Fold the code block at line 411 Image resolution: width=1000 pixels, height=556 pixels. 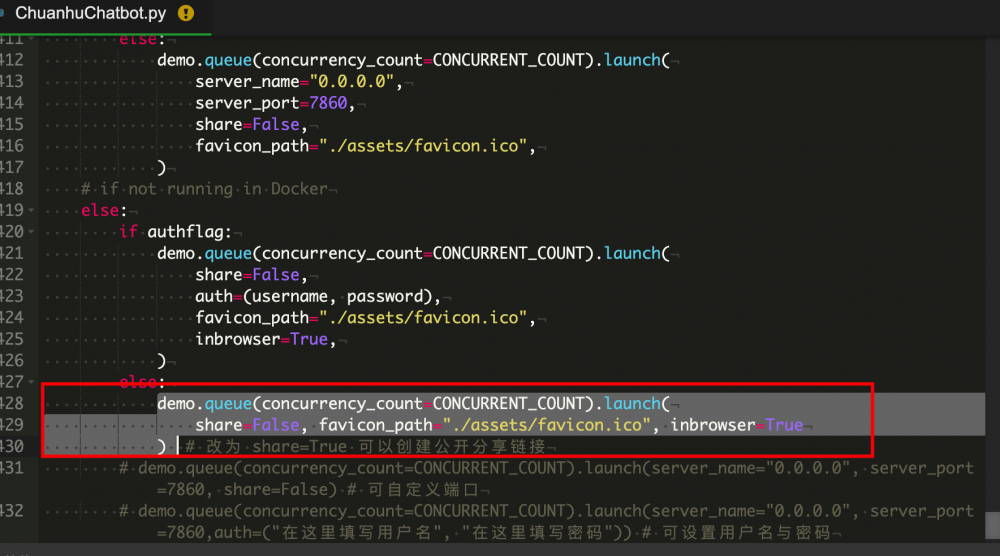click(x=32, y=40)
